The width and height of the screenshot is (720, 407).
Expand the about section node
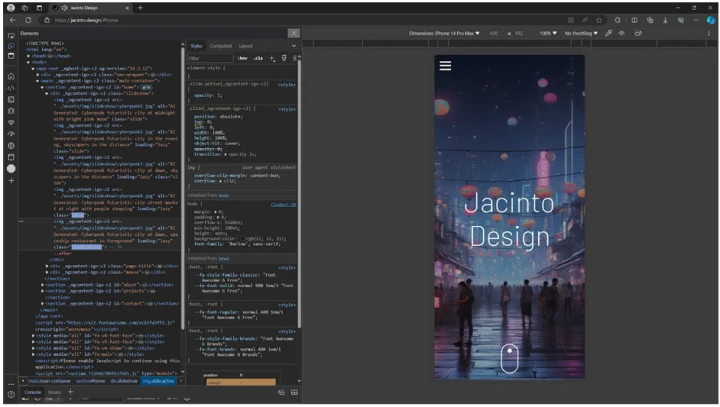tap(42, 285)
